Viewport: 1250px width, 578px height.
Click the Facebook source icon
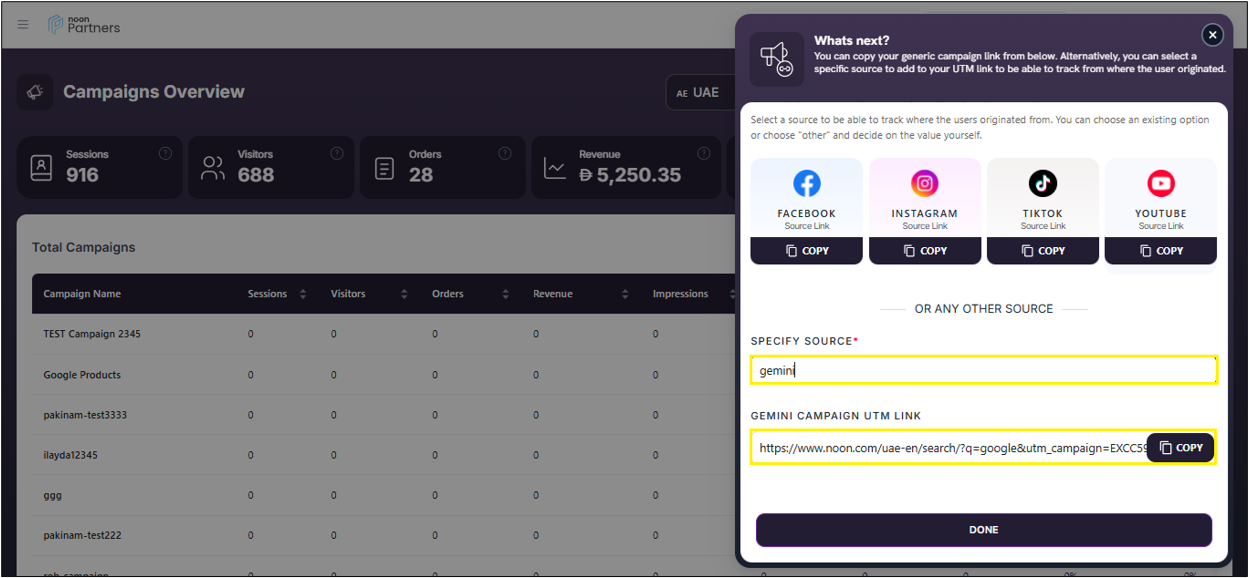point(806,183)
